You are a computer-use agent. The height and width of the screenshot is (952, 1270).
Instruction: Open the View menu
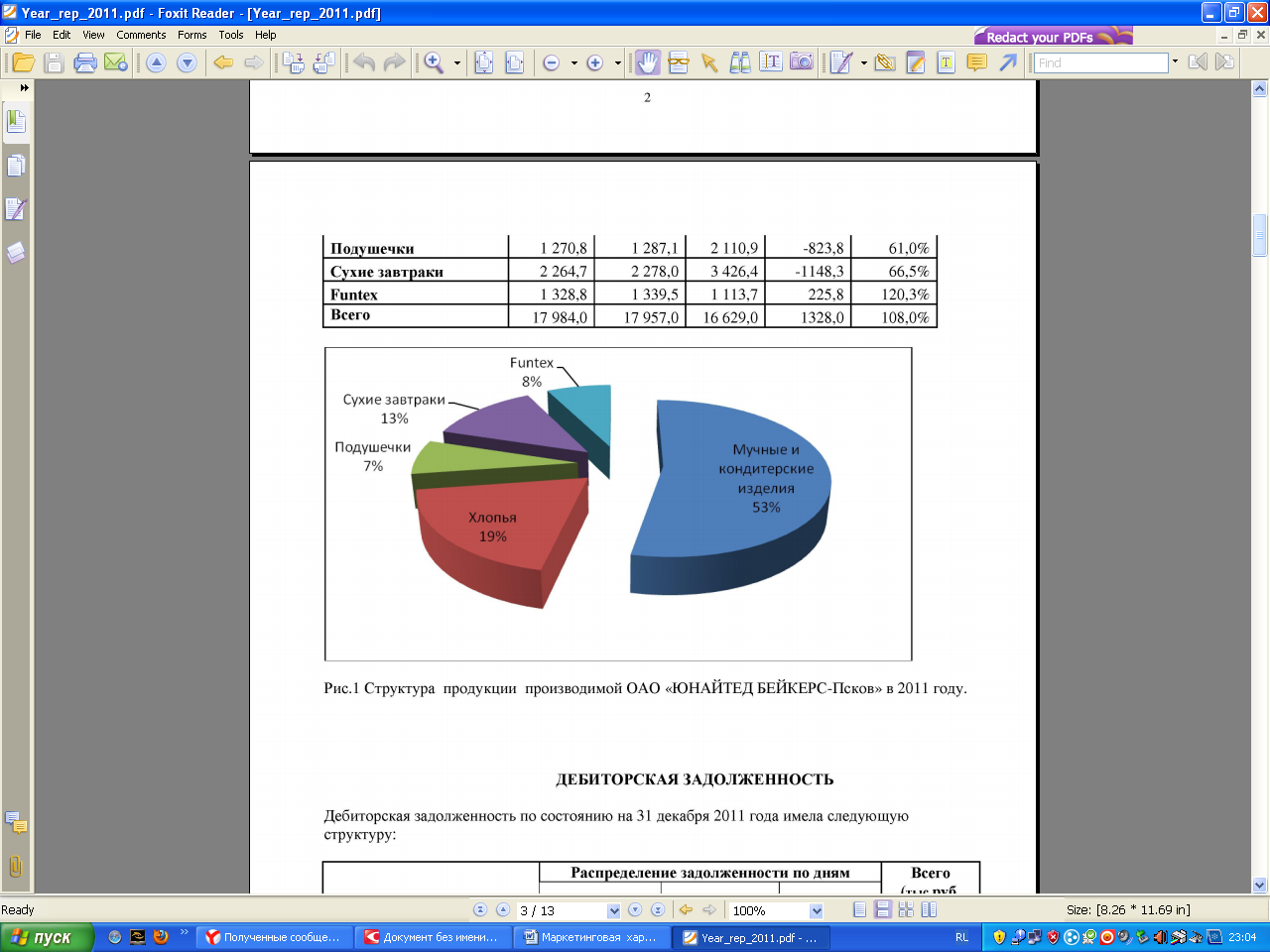[x=93, y=35]
